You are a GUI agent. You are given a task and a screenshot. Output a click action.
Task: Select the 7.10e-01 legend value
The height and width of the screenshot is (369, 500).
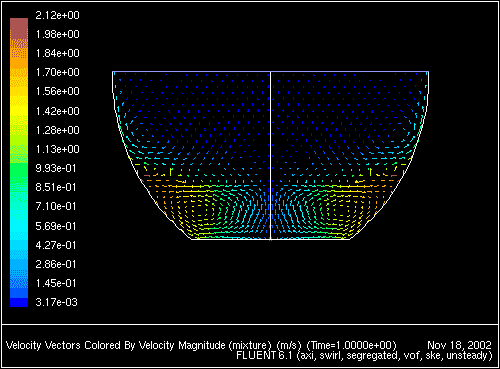(56, 206)
